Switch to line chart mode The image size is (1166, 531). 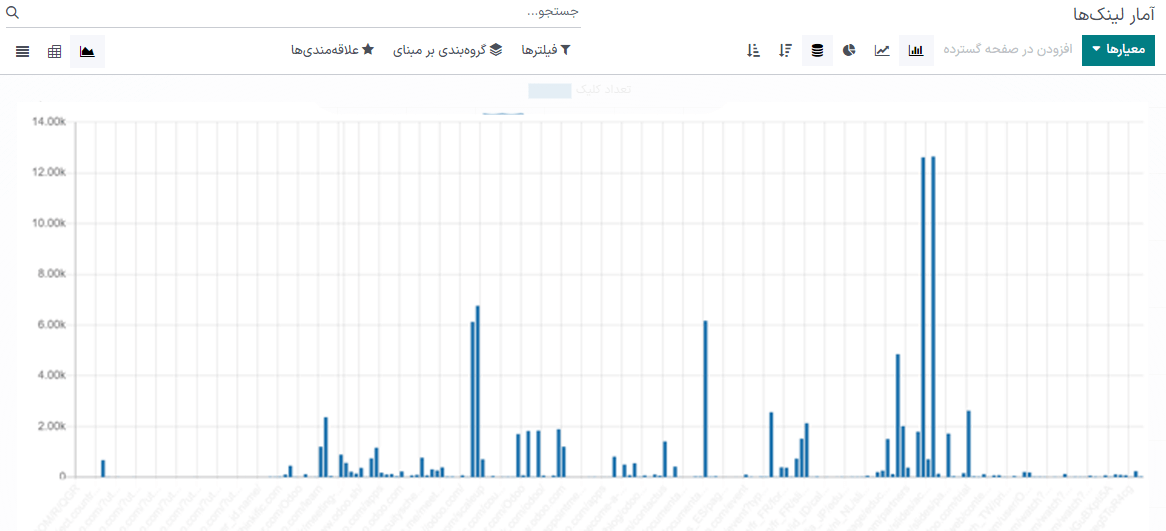click(x=882, y=50)
